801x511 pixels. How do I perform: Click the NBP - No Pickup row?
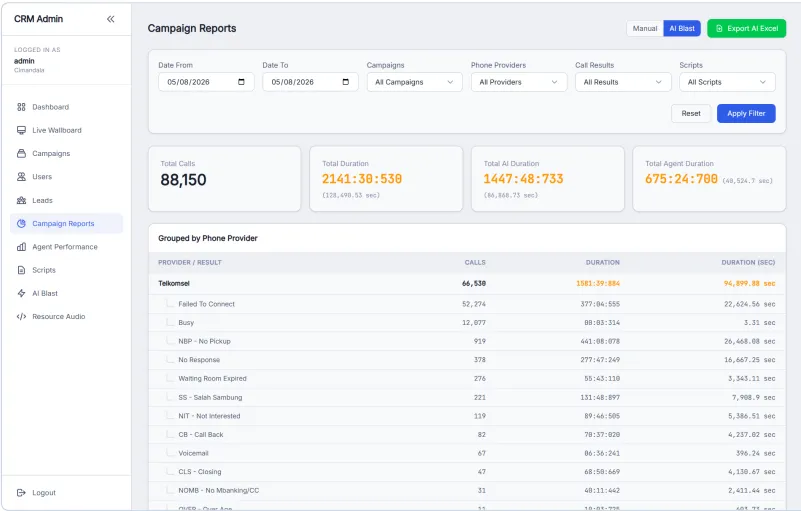467,341
